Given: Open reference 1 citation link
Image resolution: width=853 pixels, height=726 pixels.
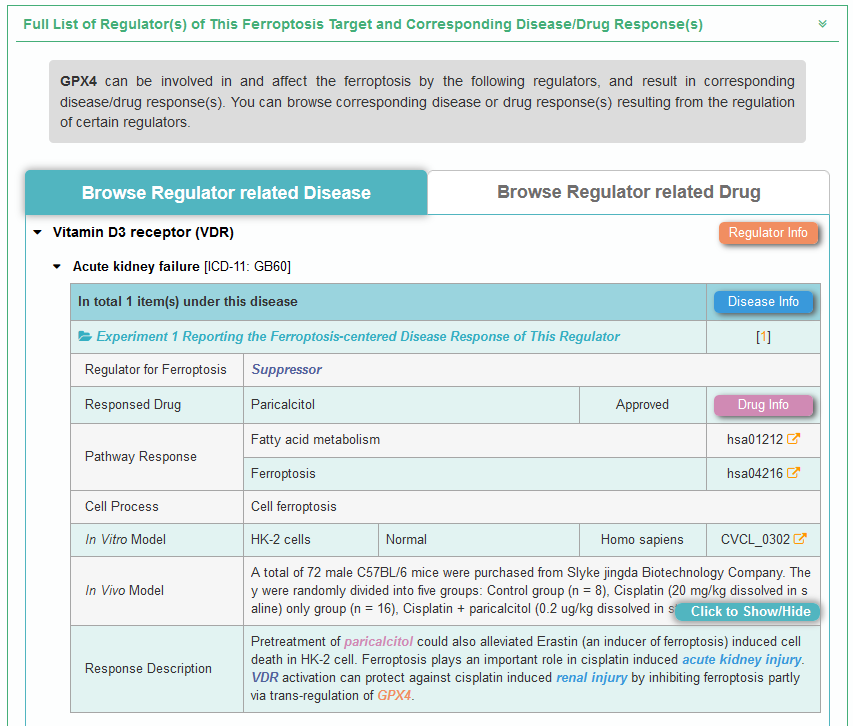Looking at the screenshot, I should (763, 337).
